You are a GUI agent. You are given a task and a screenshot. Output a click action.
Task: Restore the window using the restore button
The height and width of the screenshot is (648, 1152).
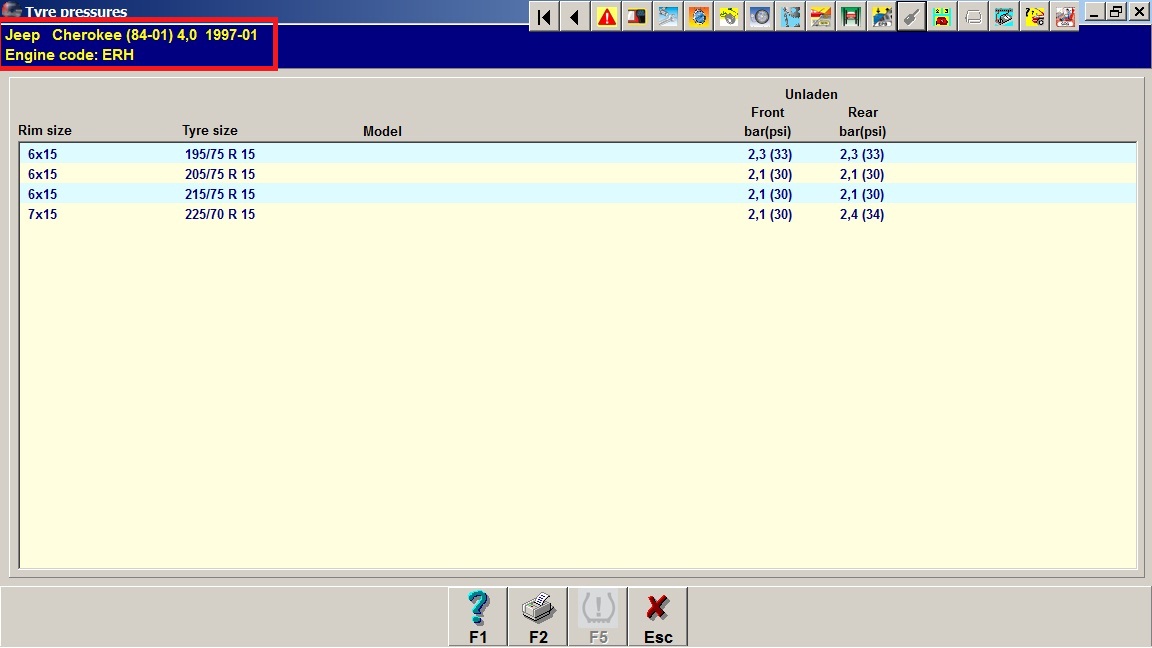[x=1116, y=12]
